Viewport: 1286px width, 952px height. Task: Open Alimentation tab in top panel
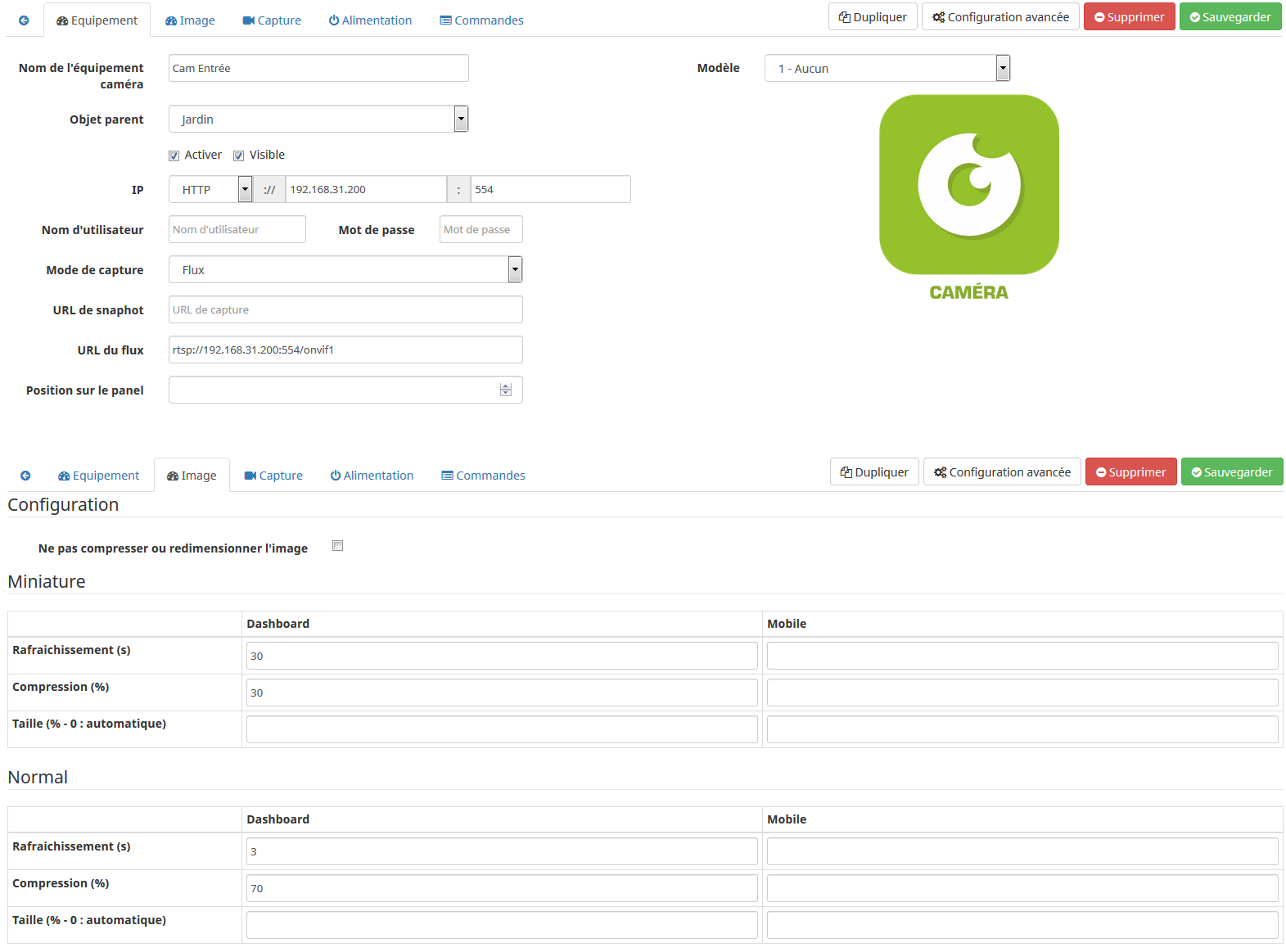coord(370,20)
